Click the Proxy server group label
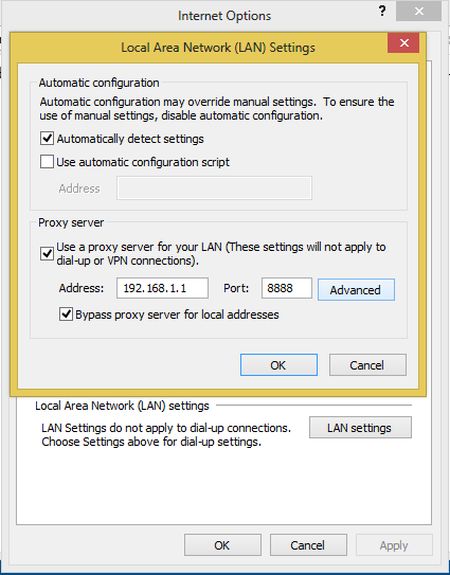450x575 pixels. (x=71, y=223)
